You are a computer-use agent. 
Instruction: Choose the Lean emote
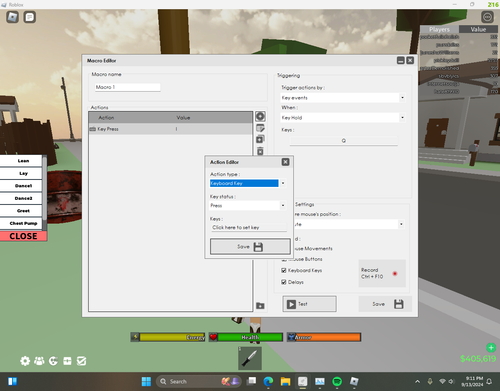22,161
